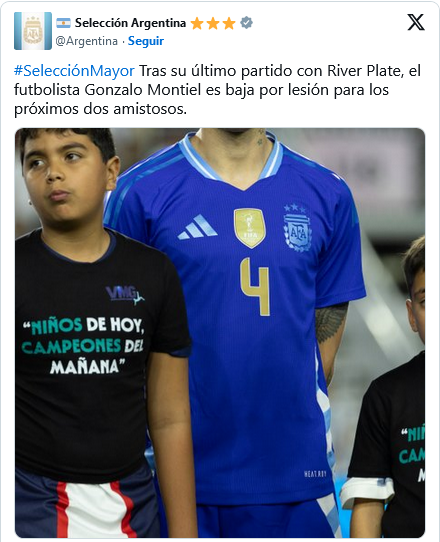Viewport: 440px width, 542px height.
Task: Click the first gold star
Action: (x=197, y=23)
